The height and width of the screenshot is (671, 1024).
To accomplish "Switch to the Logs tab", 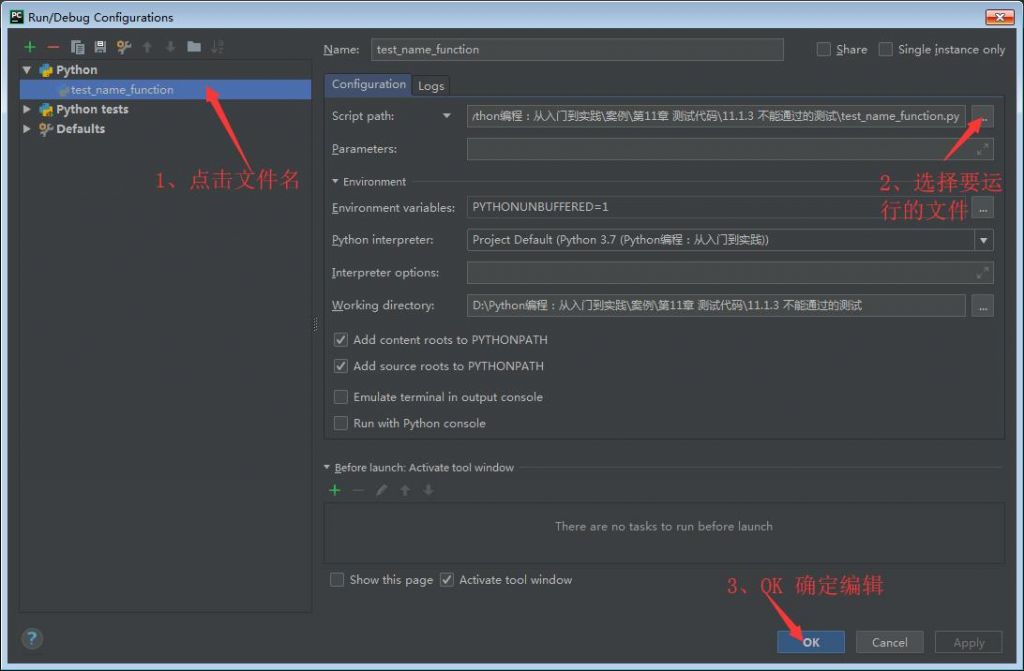I will click(x=431, y=86).
